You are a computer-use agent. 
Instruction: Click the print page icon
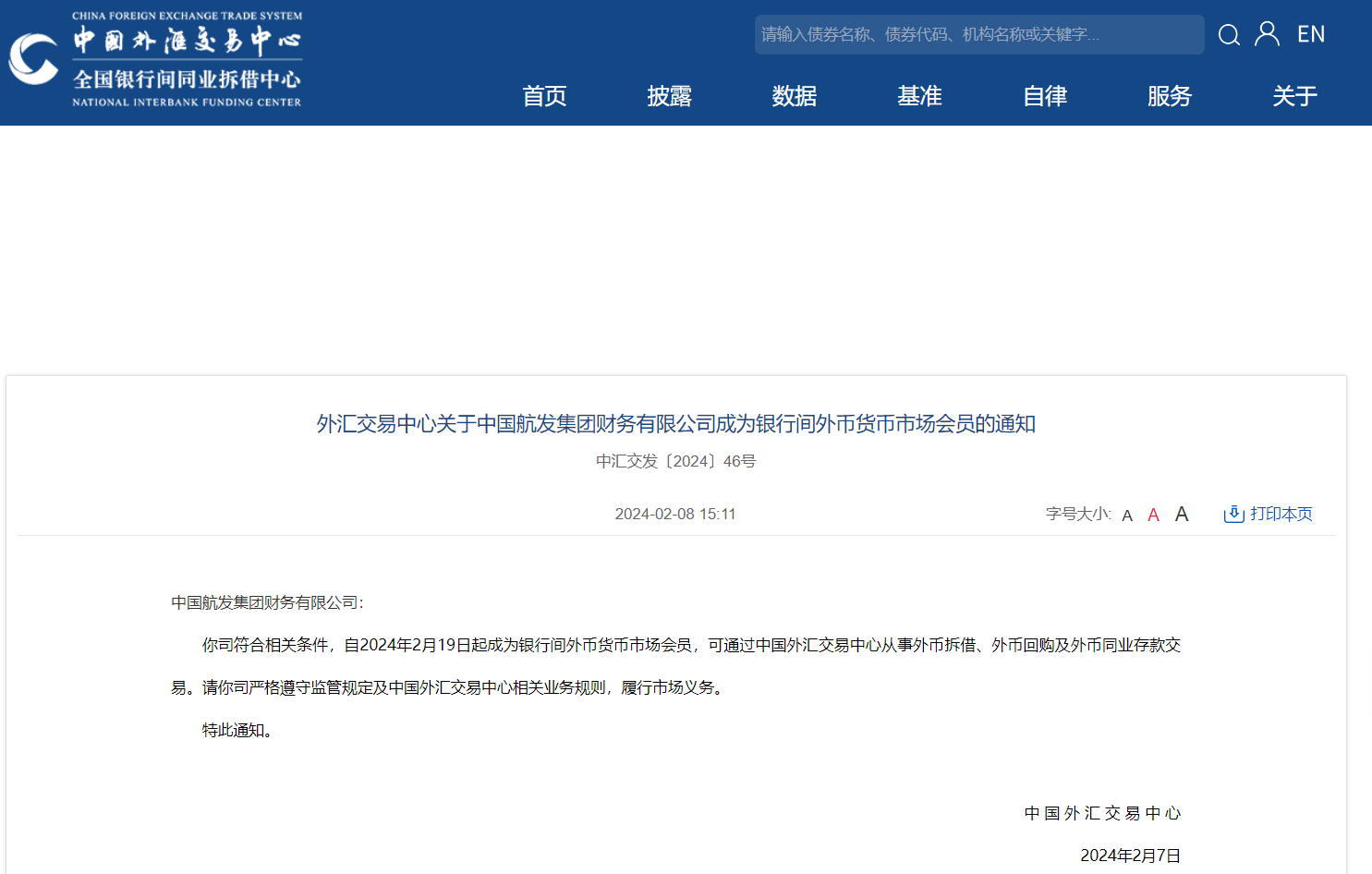click(x=1233, y=515)
